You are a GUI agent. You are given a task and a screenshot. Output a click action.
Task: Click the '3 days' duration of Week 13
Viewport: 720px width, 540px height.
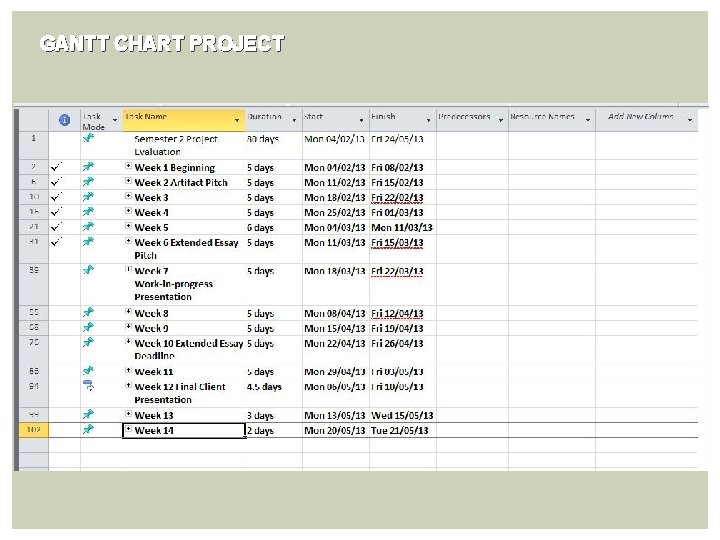[x=260, y=416]
